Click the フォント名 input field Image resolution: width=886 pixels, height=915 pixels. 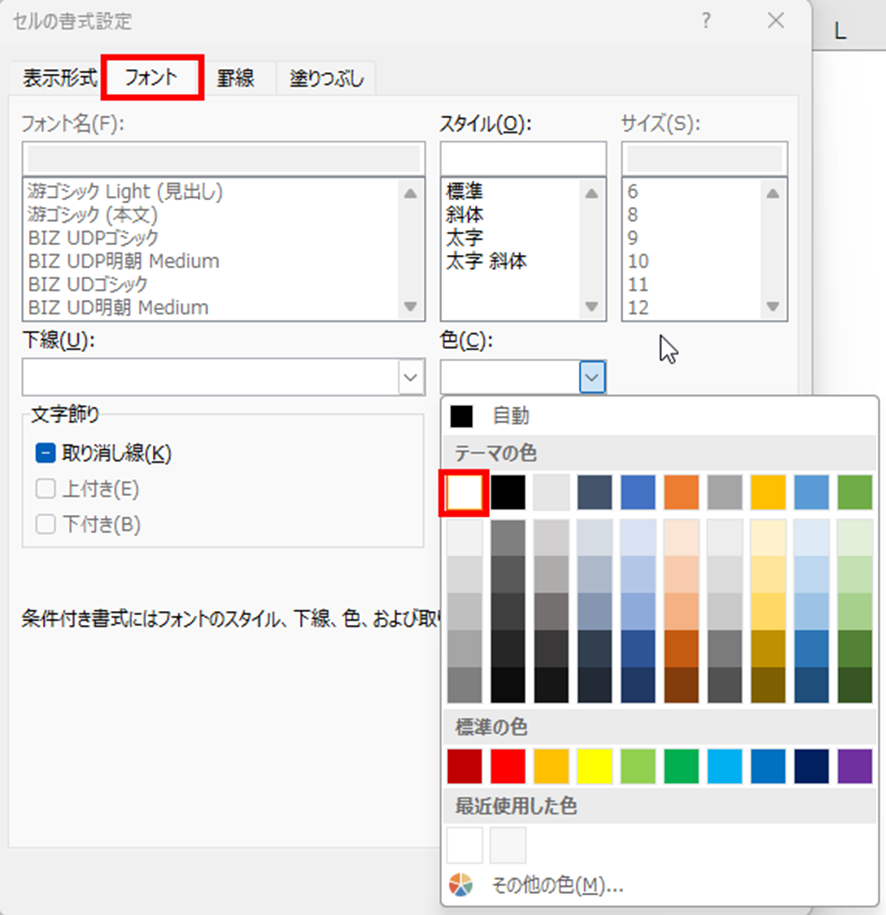pos(222,159)
